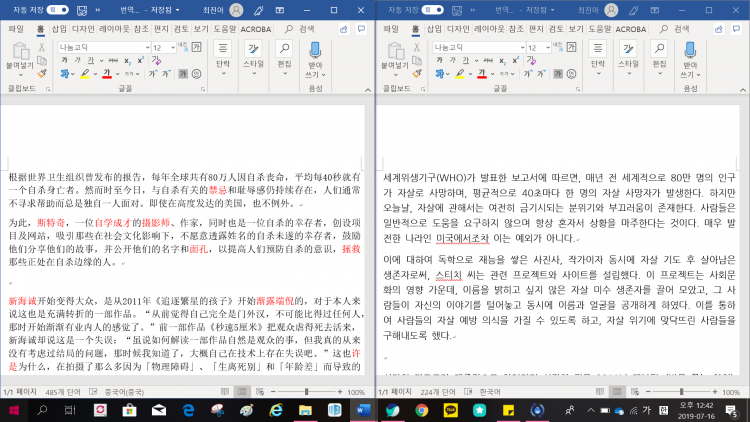Click Cut scissors icon in right Word window
The width and height of the screenshot is (750, 422).
click(417, 47)
